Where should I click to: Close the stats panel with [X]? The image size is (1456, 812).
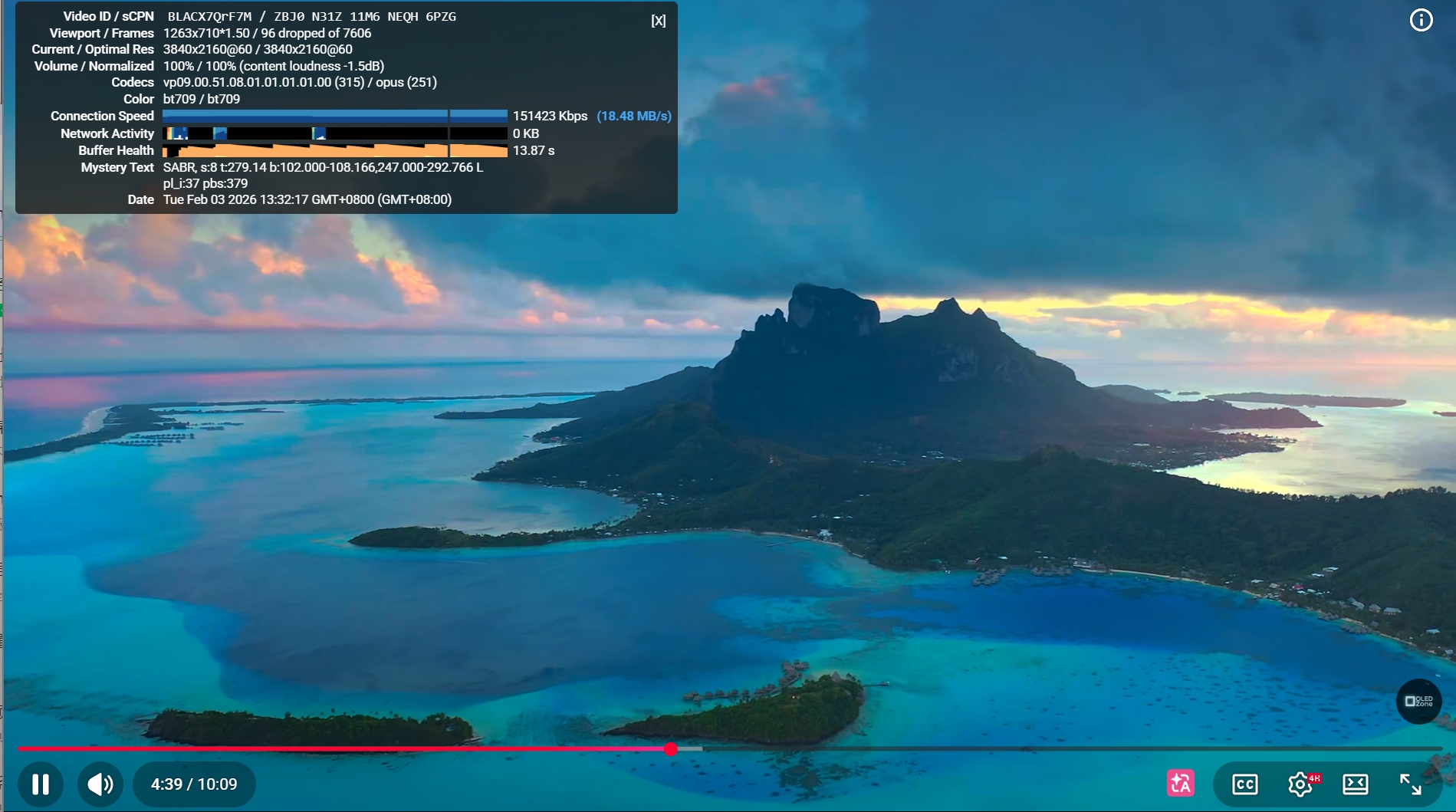pos(658,21)
